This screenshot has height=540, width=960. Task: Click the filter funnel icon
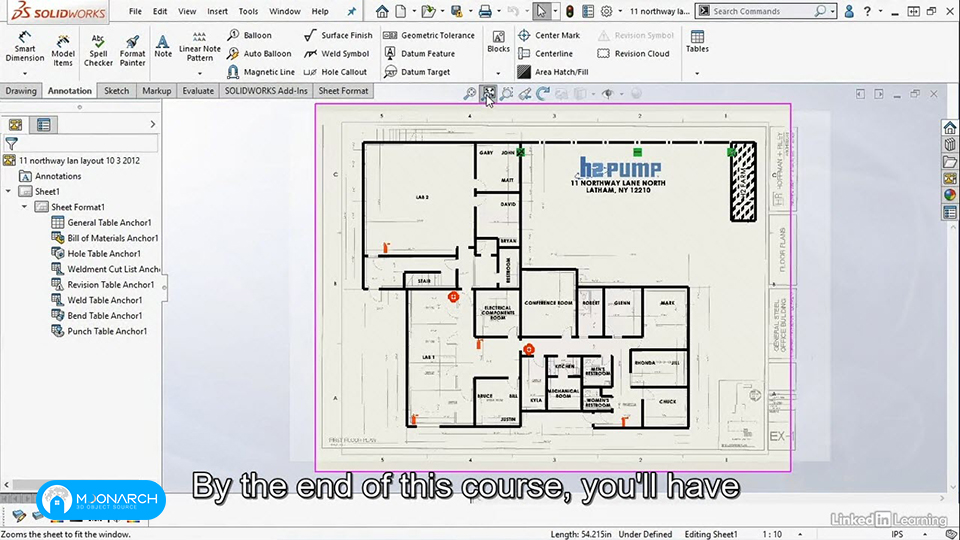11,144
